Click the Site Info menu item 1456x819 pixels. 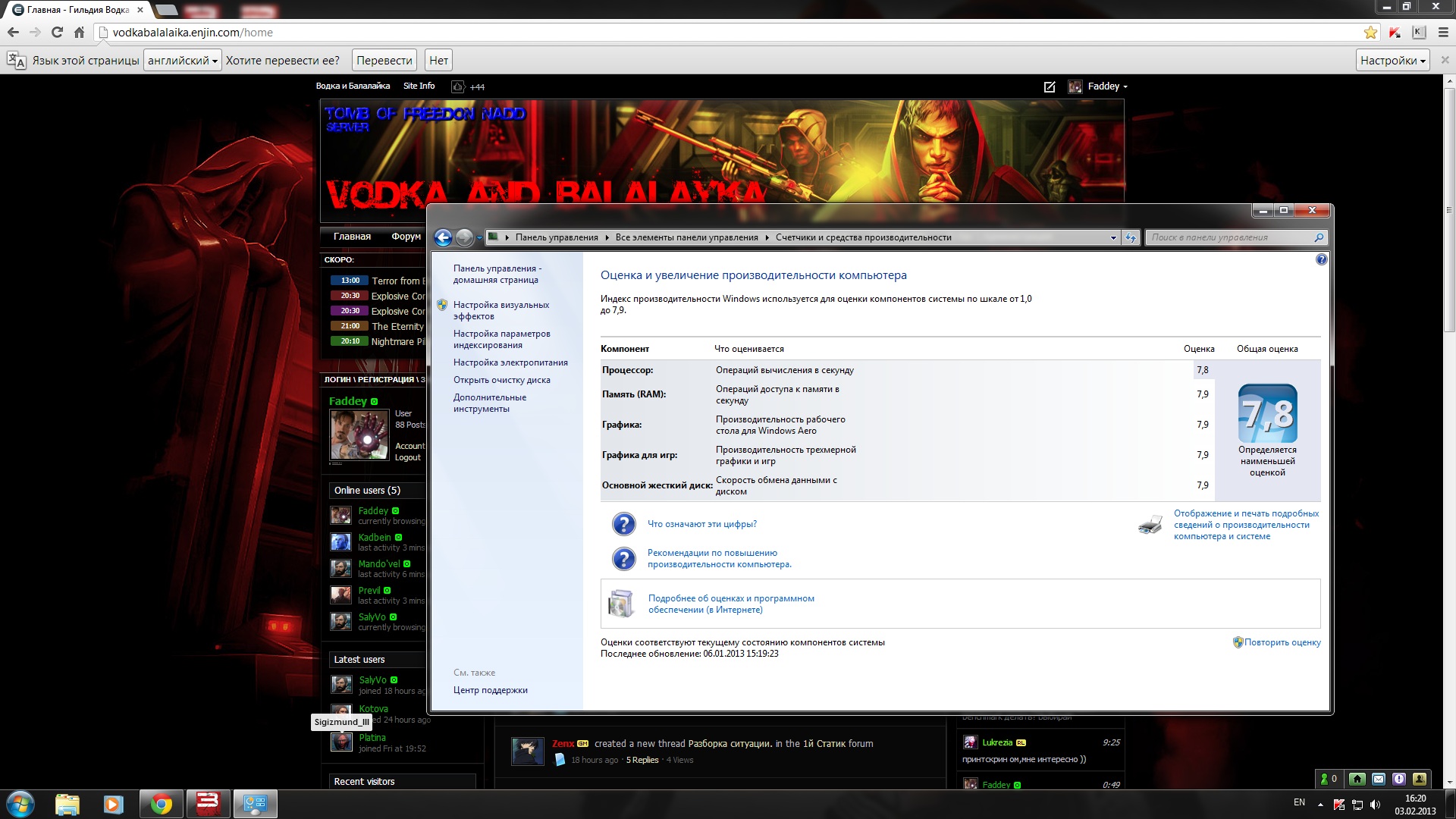419,86
